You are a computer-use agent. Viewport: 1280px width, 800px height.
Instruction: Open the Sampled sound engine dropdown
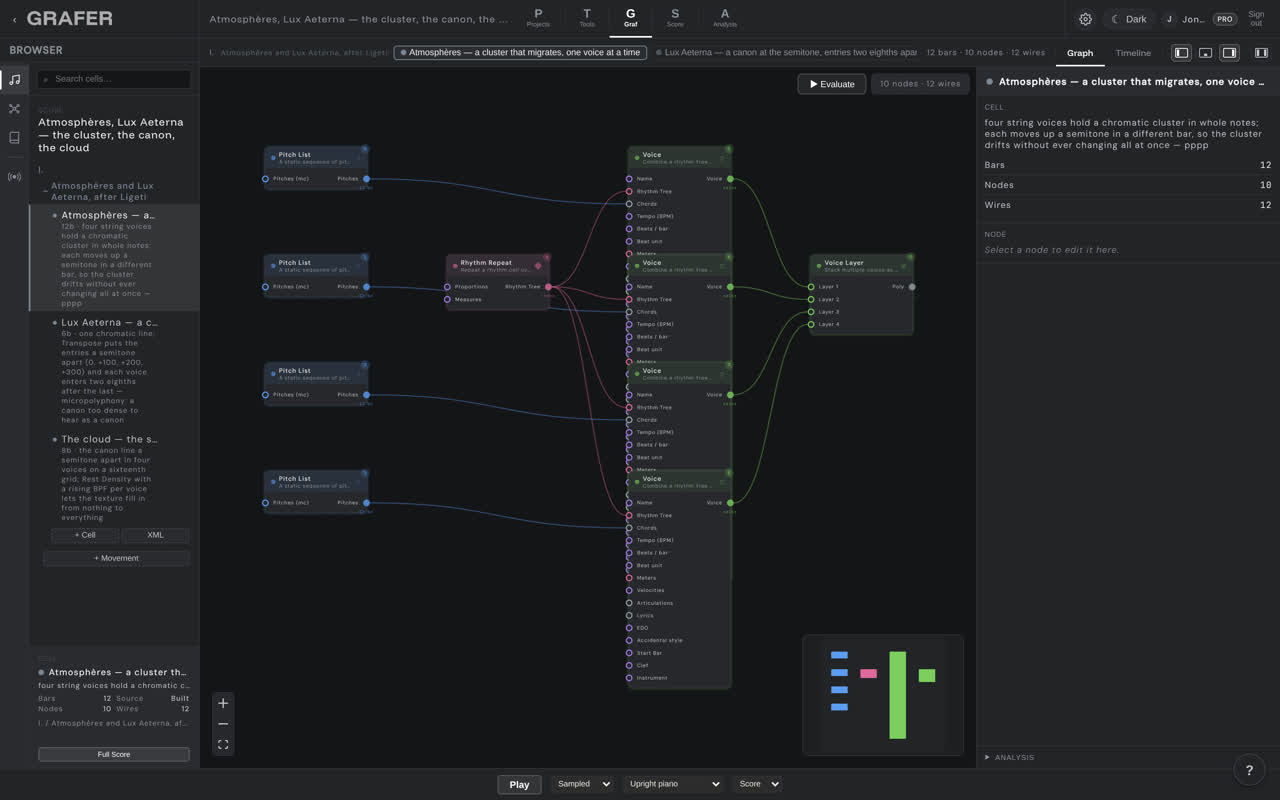click(x=581, y=784)
